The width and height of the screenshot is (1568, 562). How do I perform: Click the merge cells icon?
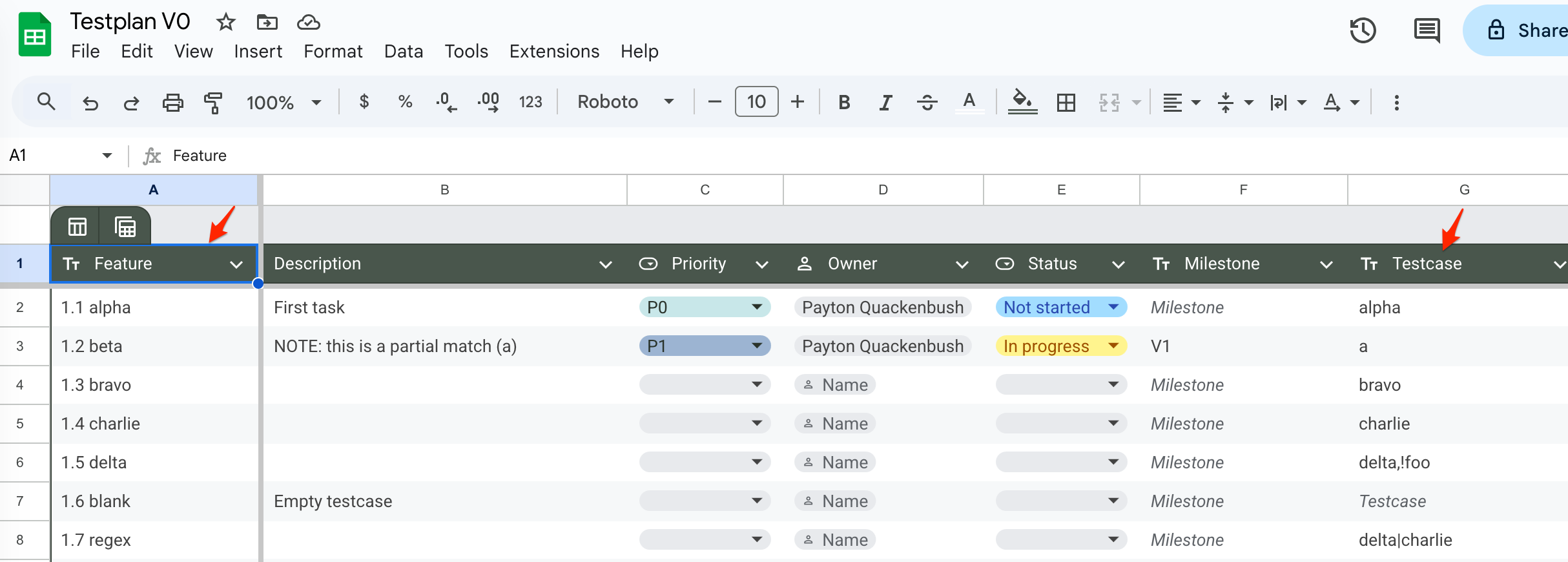[1109, 102]
